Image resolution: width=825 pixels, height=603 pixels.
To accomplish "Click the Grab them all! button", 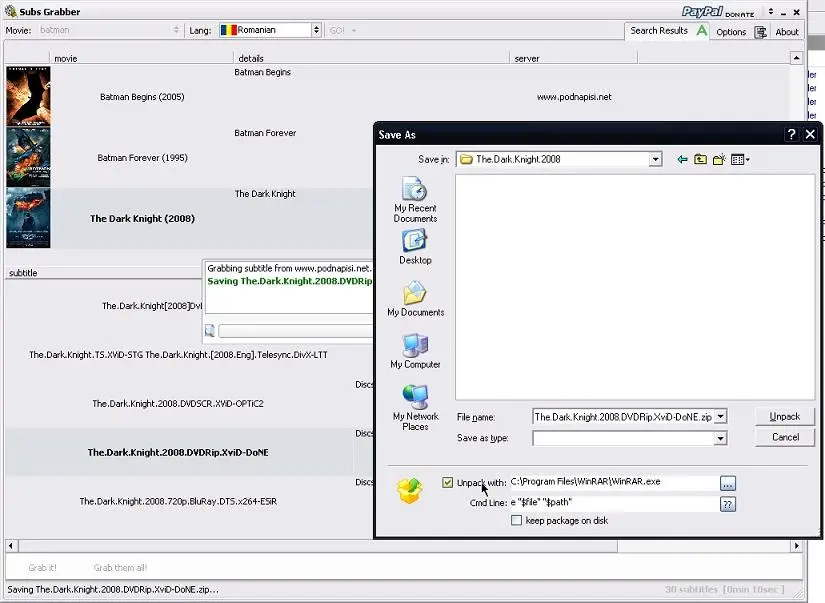I will (x=120, y=568).
